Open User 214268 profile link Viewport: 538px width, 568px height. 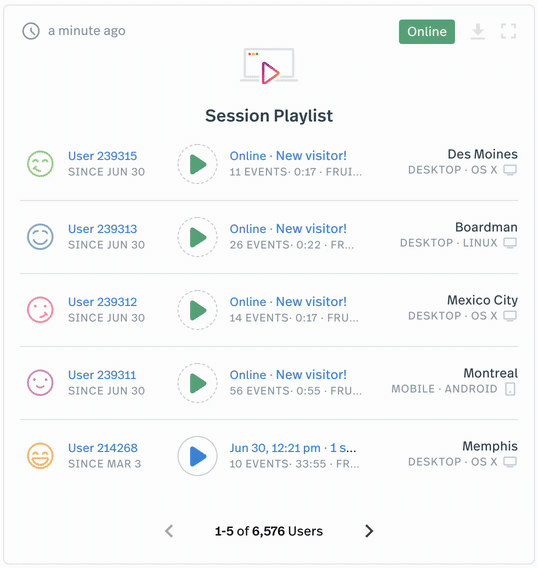point(103,448)
